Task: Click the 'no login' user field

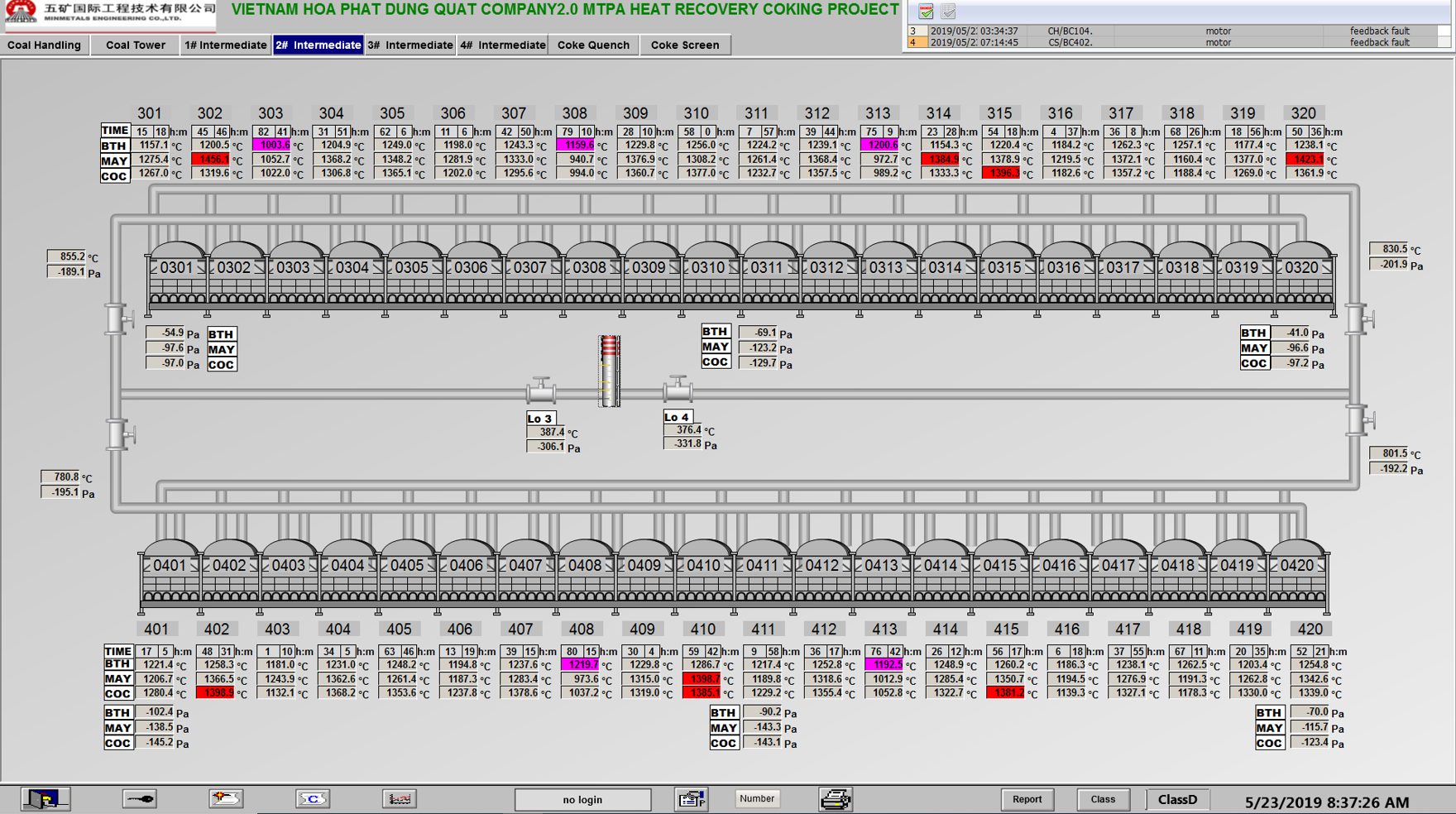Action: 582,799
